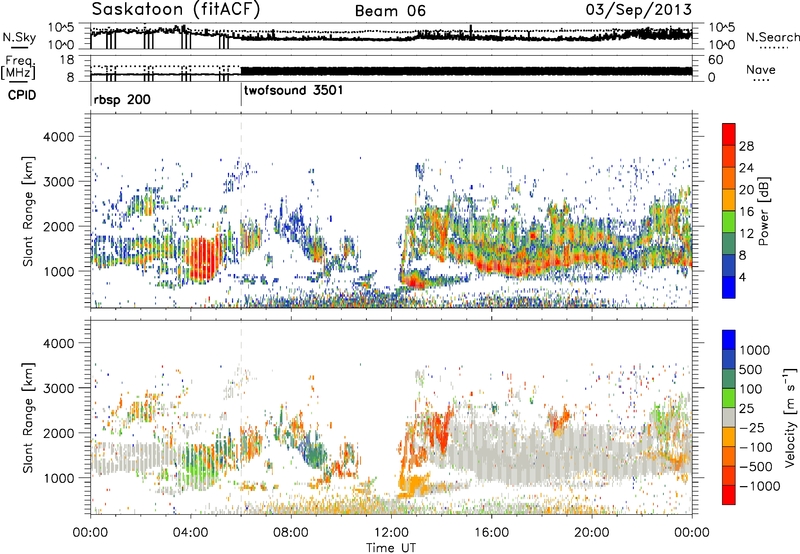Click the '04:00' time axis tick
This screenshot has width=800, height=554.
[191, 533]
